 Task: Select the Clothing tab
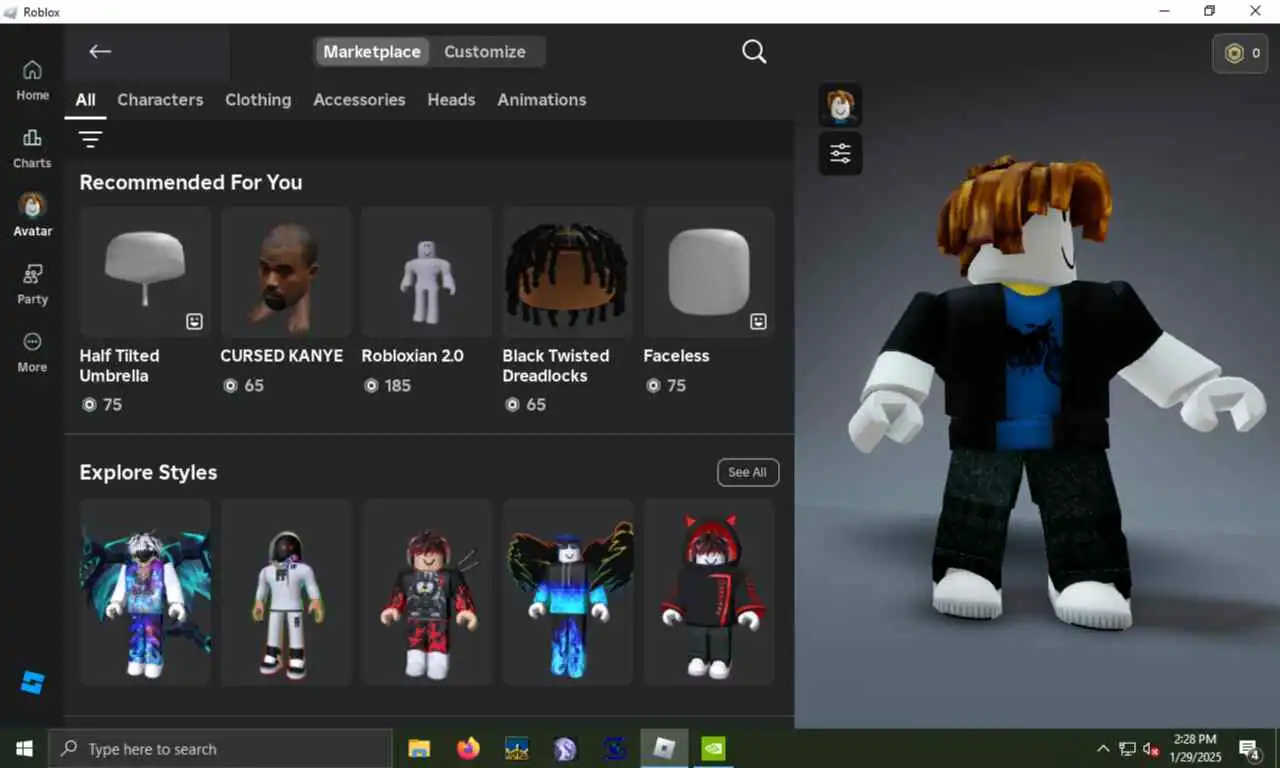coord(258,100)
